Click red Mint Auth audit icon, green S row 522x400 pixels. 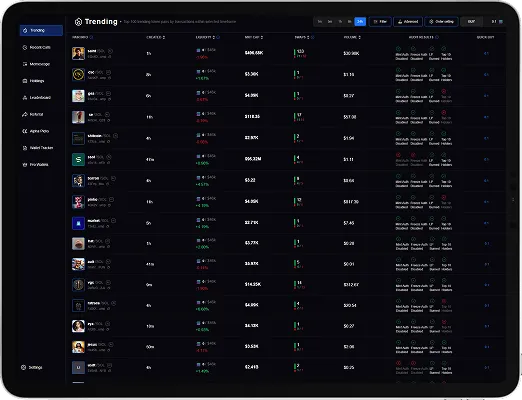click(398, 155)
